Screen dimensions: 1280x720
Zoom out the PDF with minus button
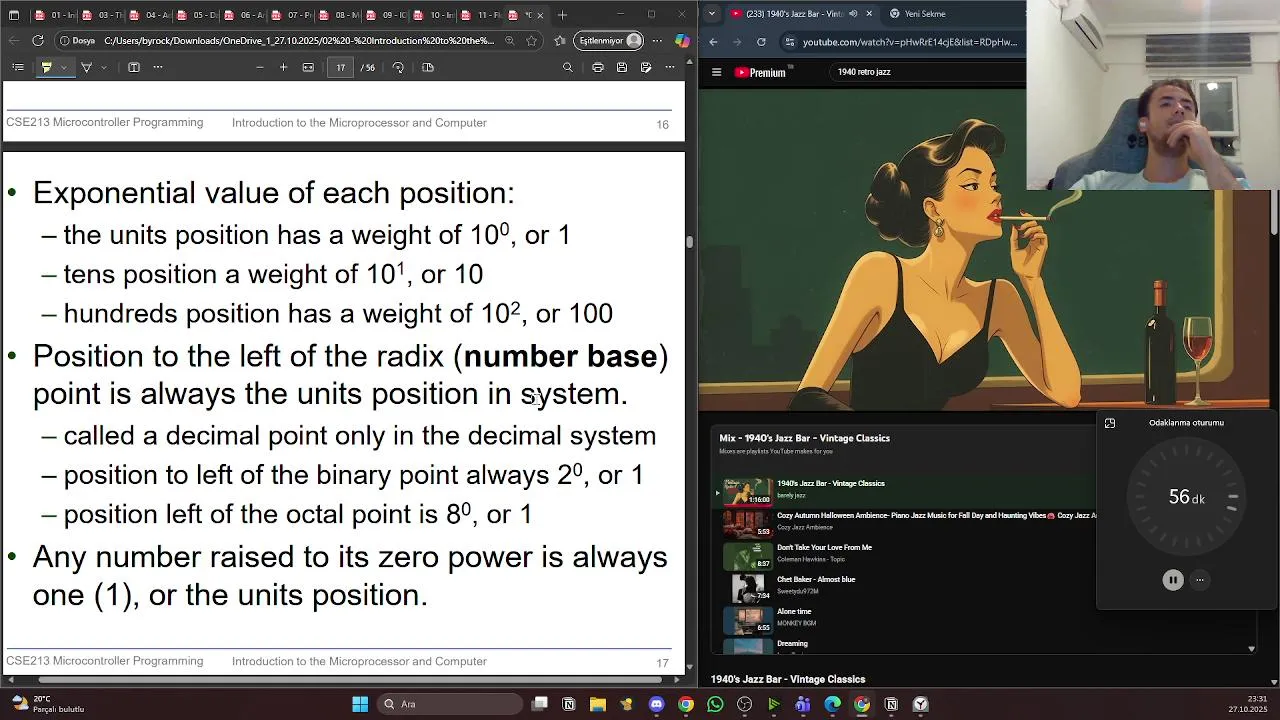(260, 67)
